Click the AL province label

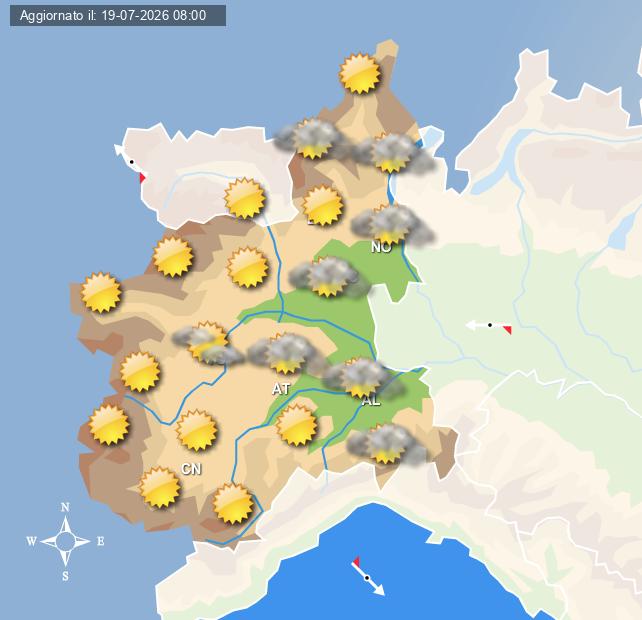pos(371,400)
